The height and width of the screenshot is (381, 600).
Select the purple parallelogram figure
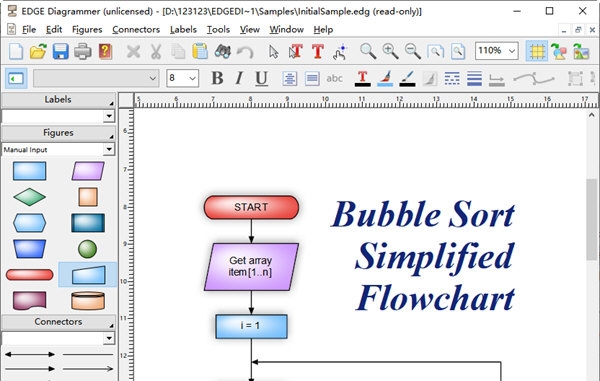point(88,171)
